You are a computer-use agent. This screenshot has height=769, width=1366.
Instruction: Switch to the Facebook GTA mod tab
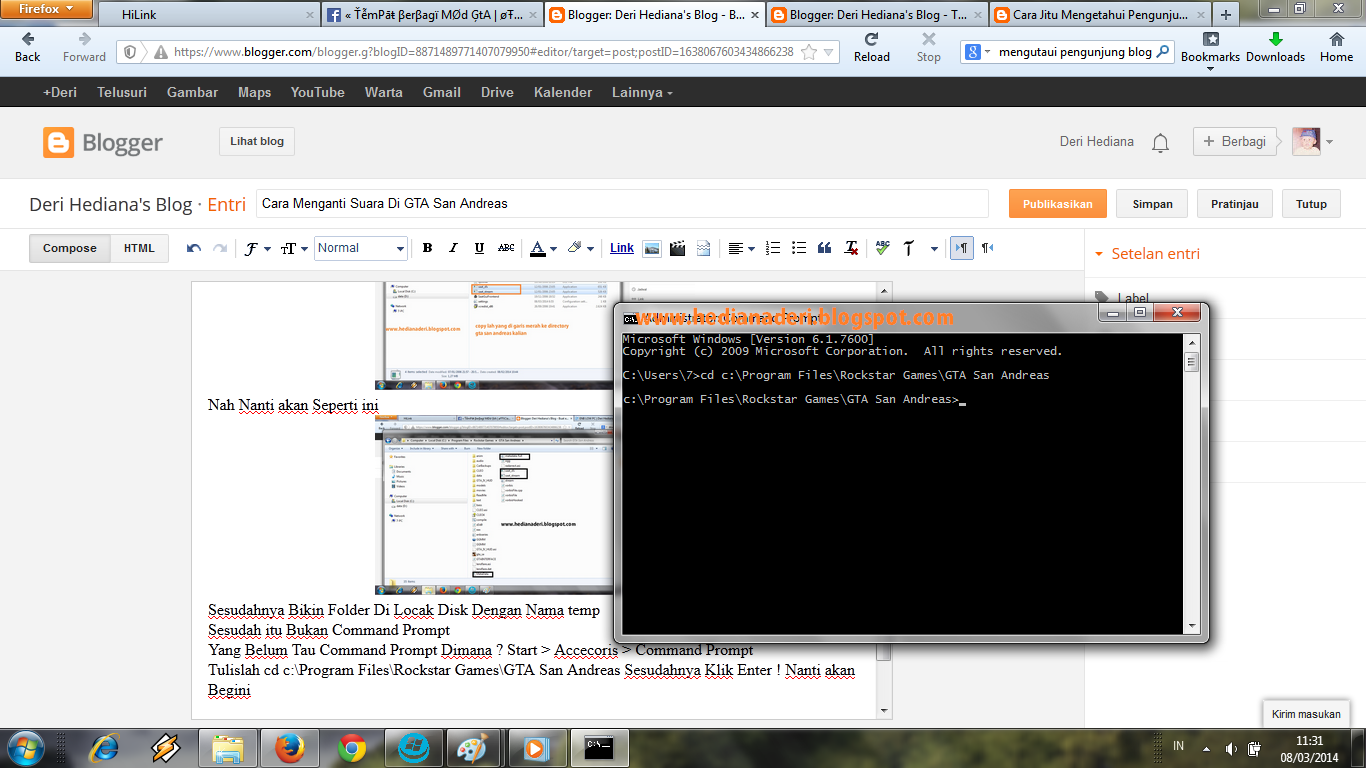(x=433, y=15)
